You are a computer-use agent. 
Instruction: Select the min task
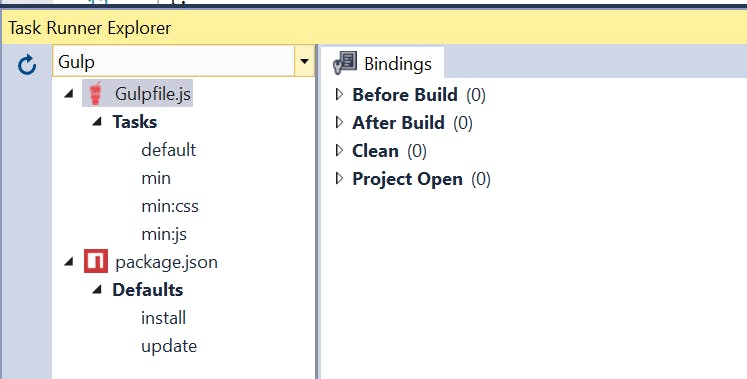click(156, 178)
